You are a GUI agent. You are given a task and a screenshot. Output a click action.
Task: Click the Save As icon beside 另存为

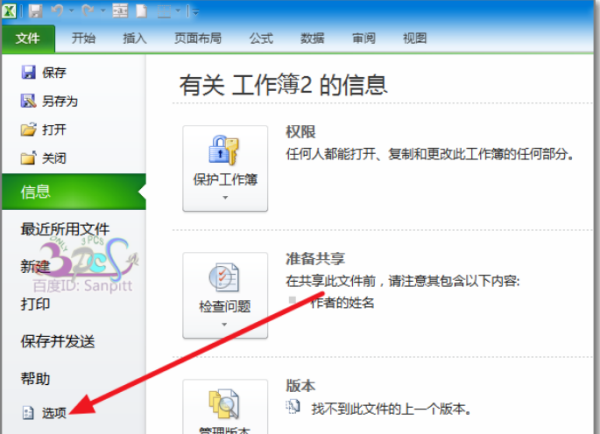[28, 101]
